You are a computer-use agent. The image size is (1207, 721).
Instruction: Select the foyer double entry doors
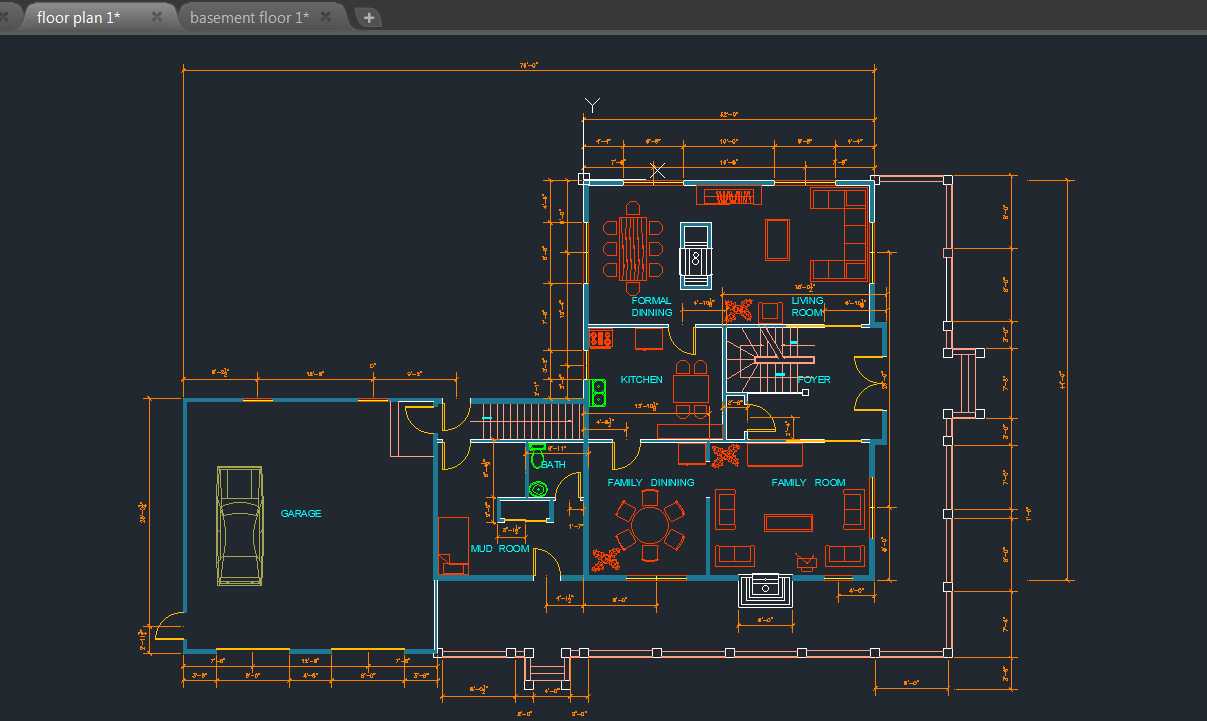pyautogui.click(x=868, y=382)
